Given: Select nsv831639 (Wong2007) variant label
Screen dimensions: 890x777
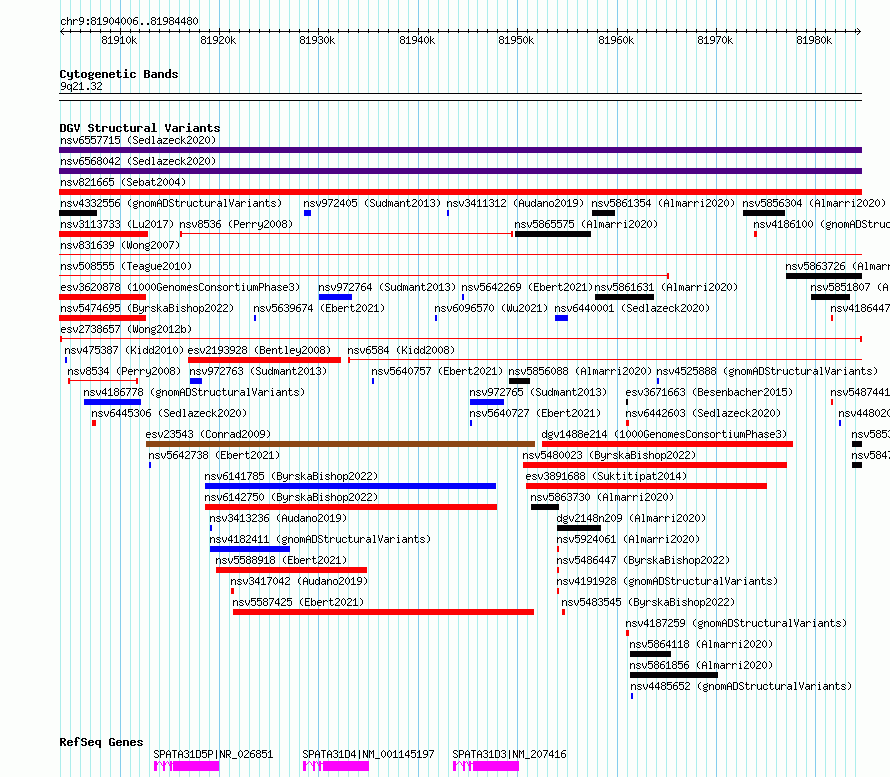Looking at the screenshot, I should pyautogui.click(x=120, y=245).
